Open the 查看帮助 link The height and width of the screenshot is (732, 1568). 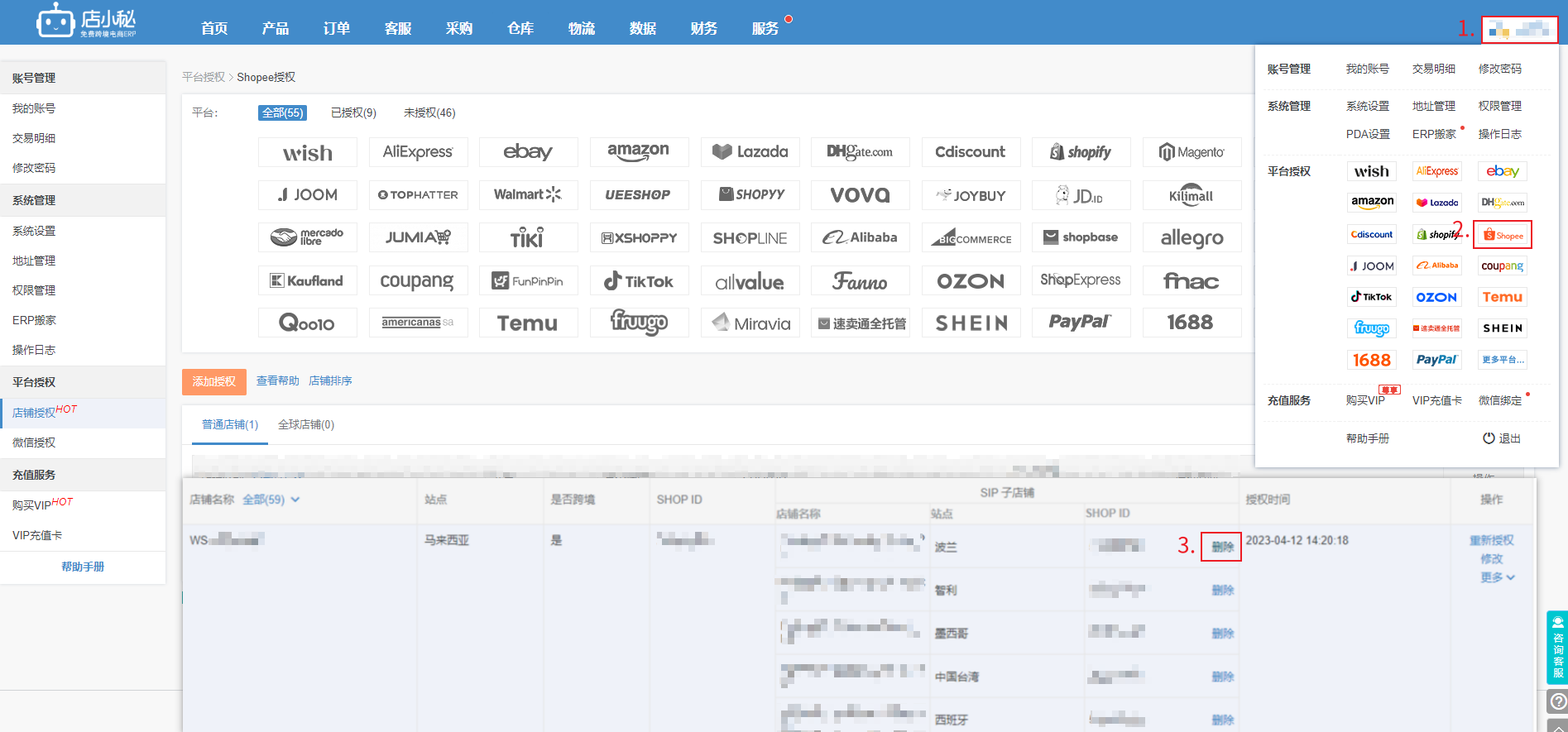[x=277, y=380]
